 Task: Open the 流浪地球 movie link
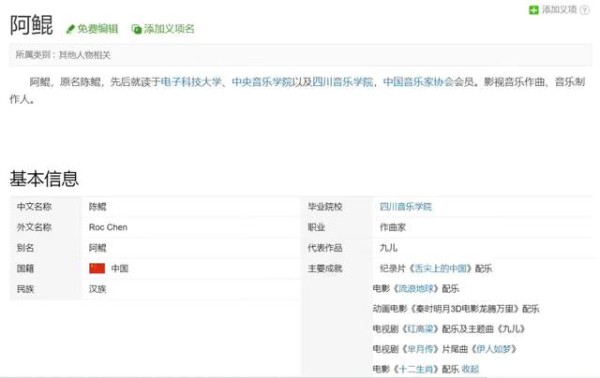tap(416, 288)
